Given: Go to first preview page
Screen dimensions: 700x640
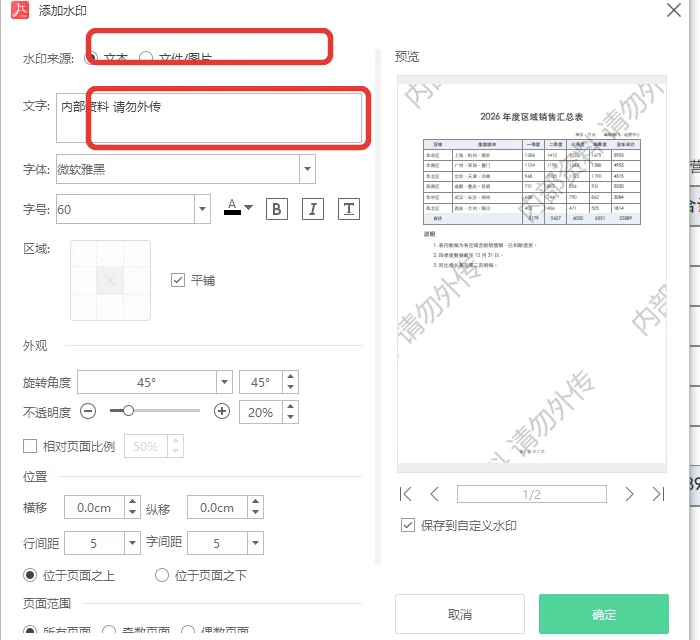Looking at the screenshot, I should pos(405,494).
